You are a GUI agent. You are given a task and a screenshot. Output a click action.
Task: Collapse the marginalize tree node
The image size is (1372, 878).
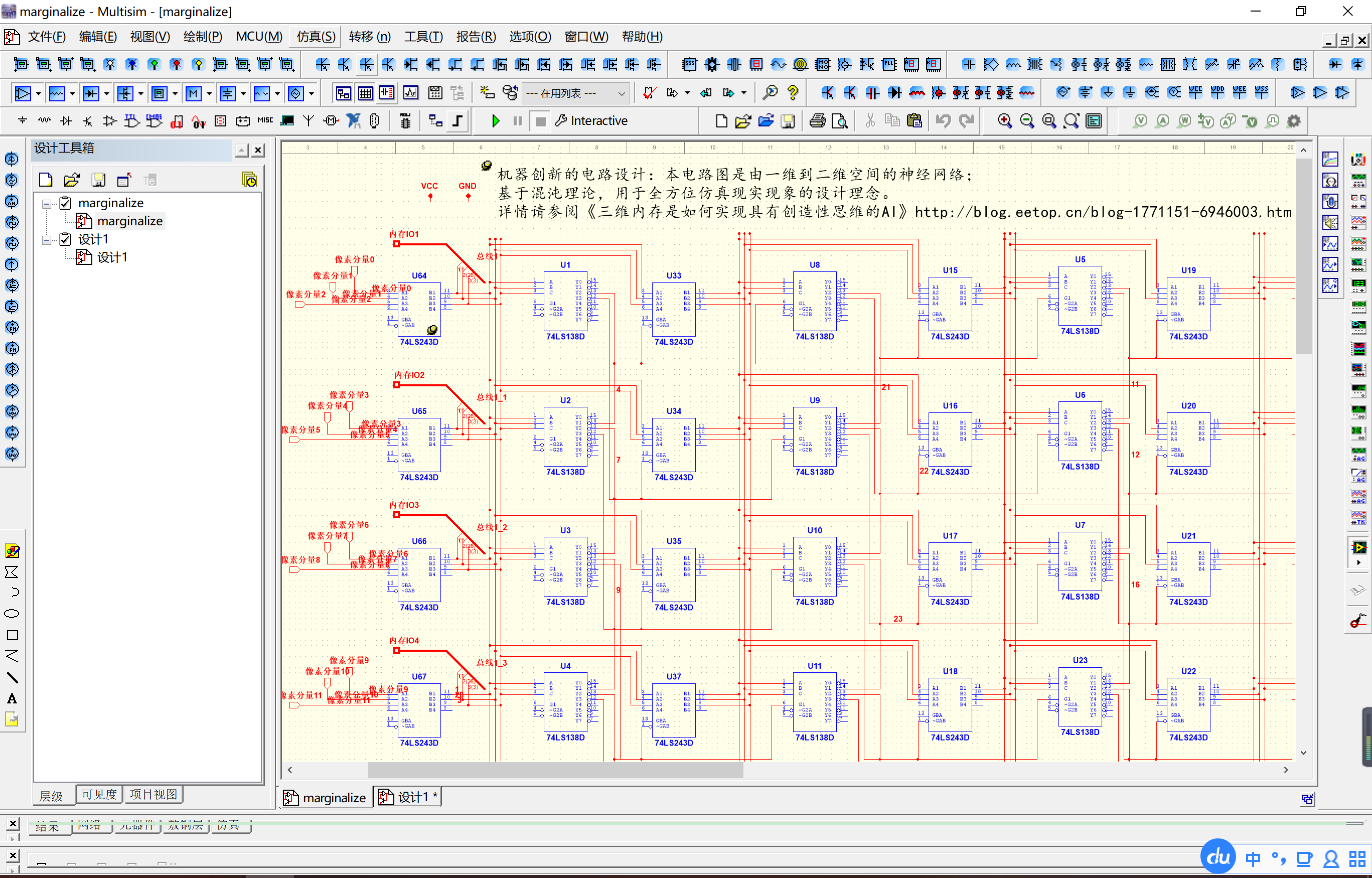[46, 203]
